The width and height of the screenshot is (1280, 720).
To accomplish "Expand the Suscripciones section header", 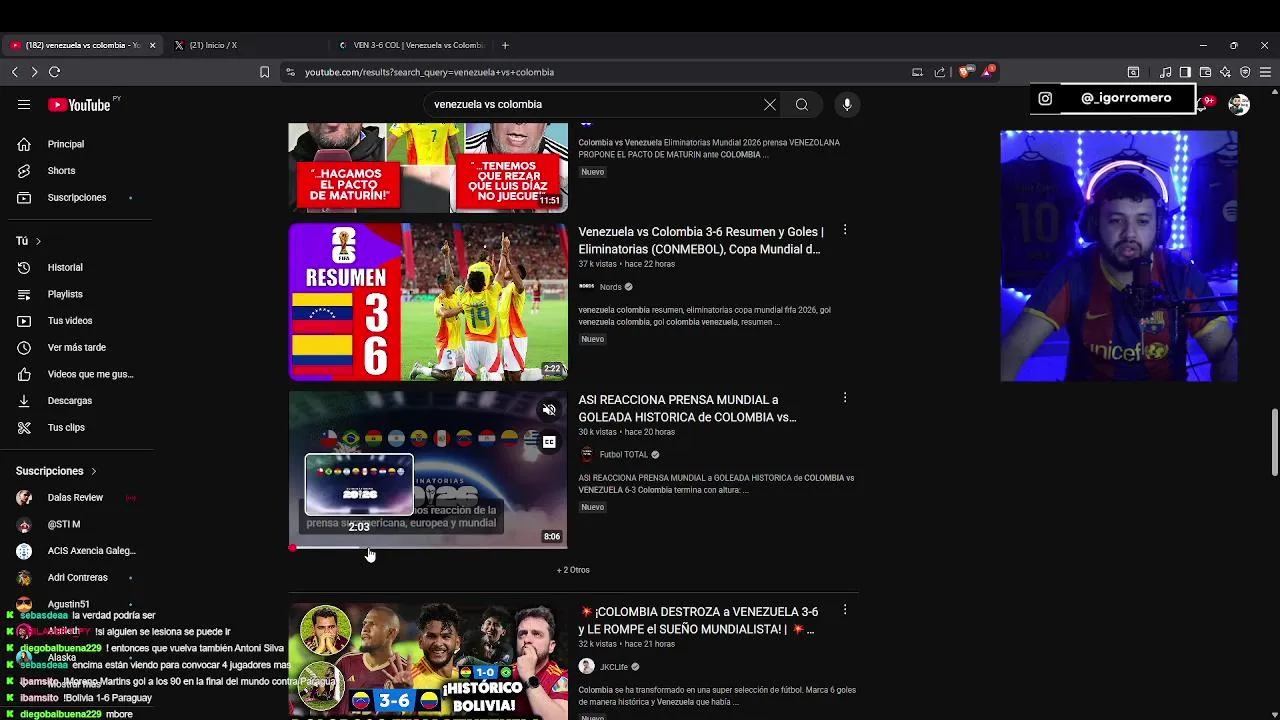I will pos(56,471).
